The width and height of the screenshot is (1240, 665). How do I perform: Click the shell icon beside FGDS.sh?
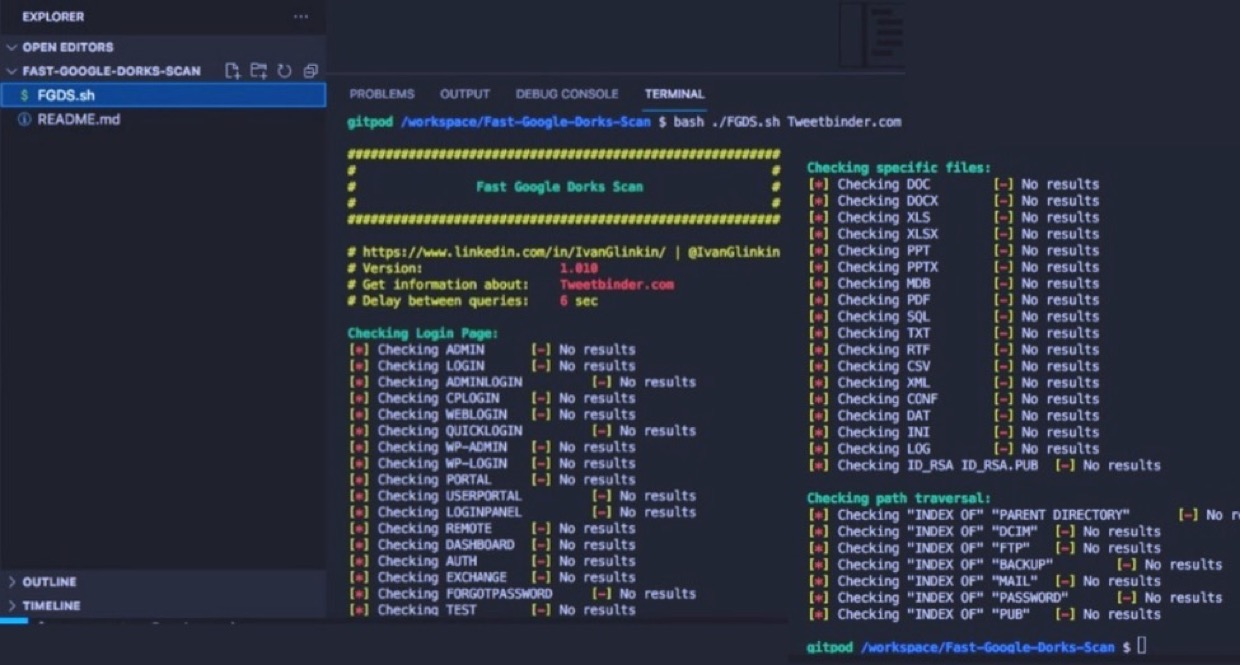(25, 95)
